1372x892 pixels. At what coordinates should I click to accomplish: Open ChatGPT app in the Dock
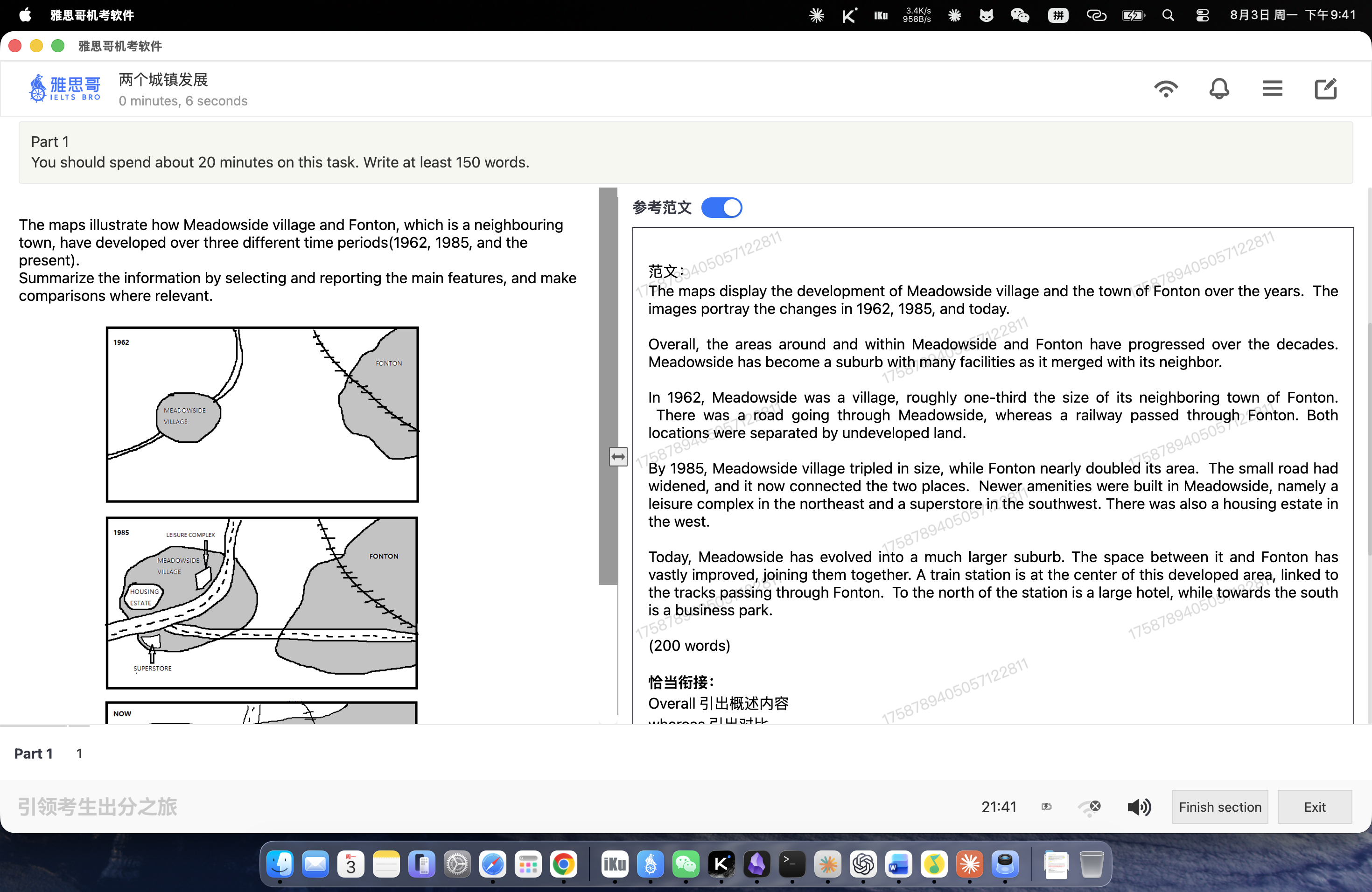[862, 864]
